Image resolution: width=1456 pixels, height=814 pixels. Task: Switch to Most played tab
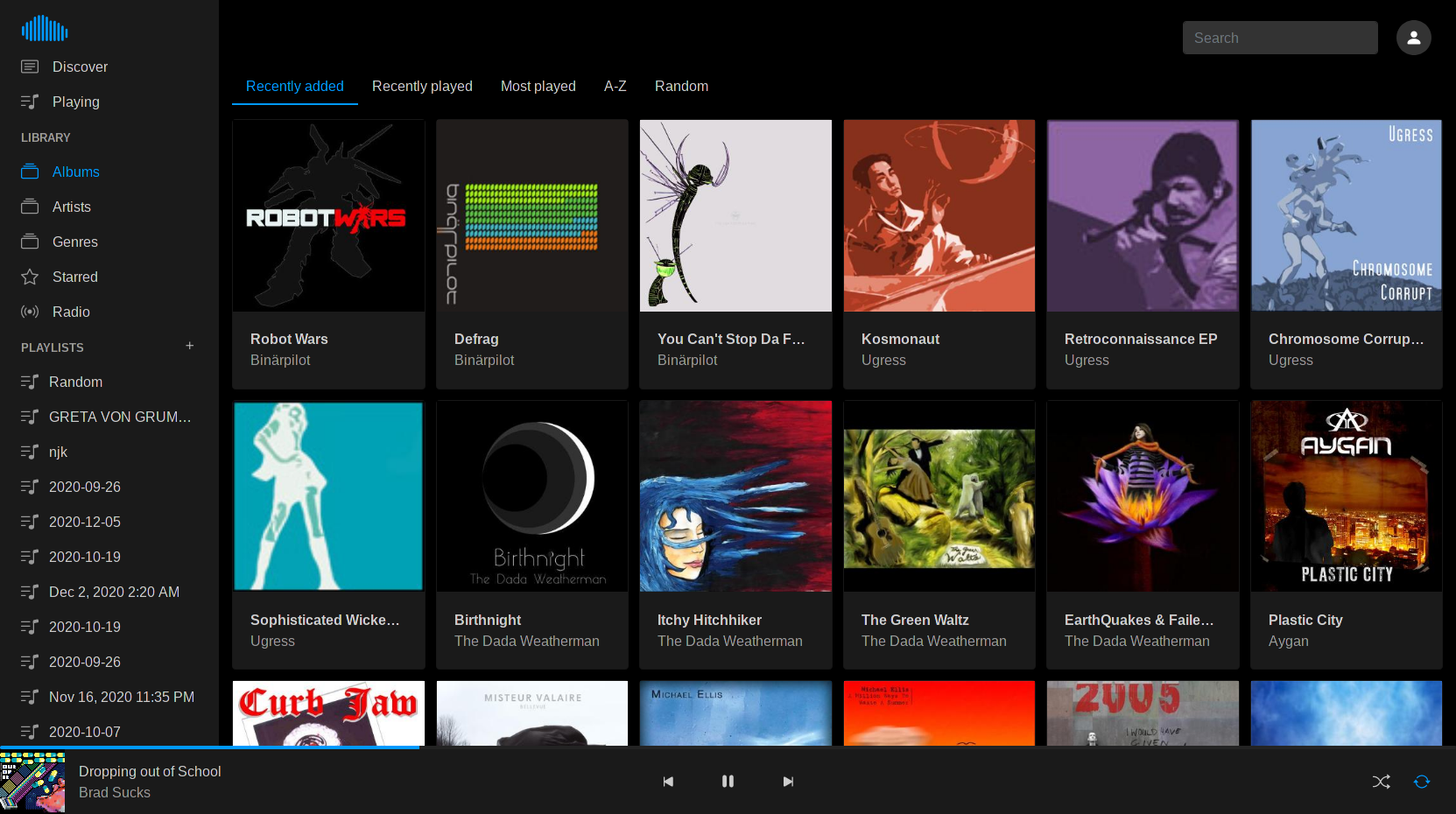point(538,86)
